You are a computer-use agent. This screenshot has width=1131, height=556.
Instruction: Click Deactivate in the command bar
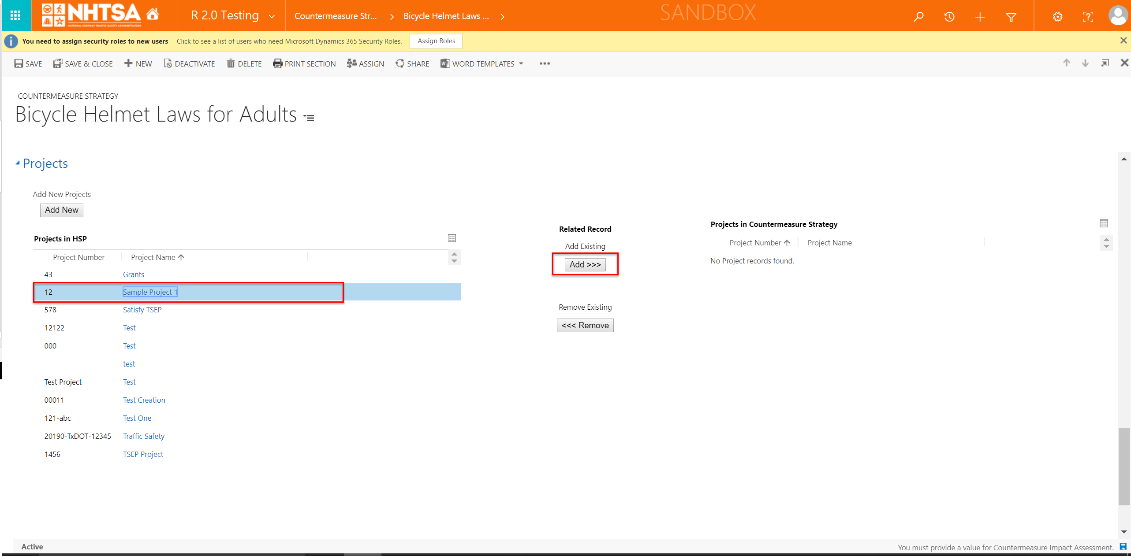click(x=189, y=63)
